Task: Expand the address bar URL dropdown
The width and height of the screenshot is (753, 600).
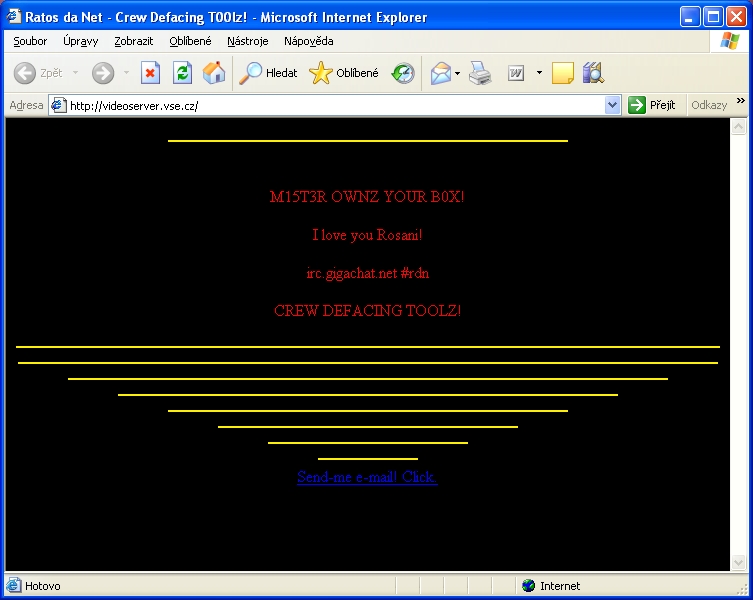Action: pos(613,105)
